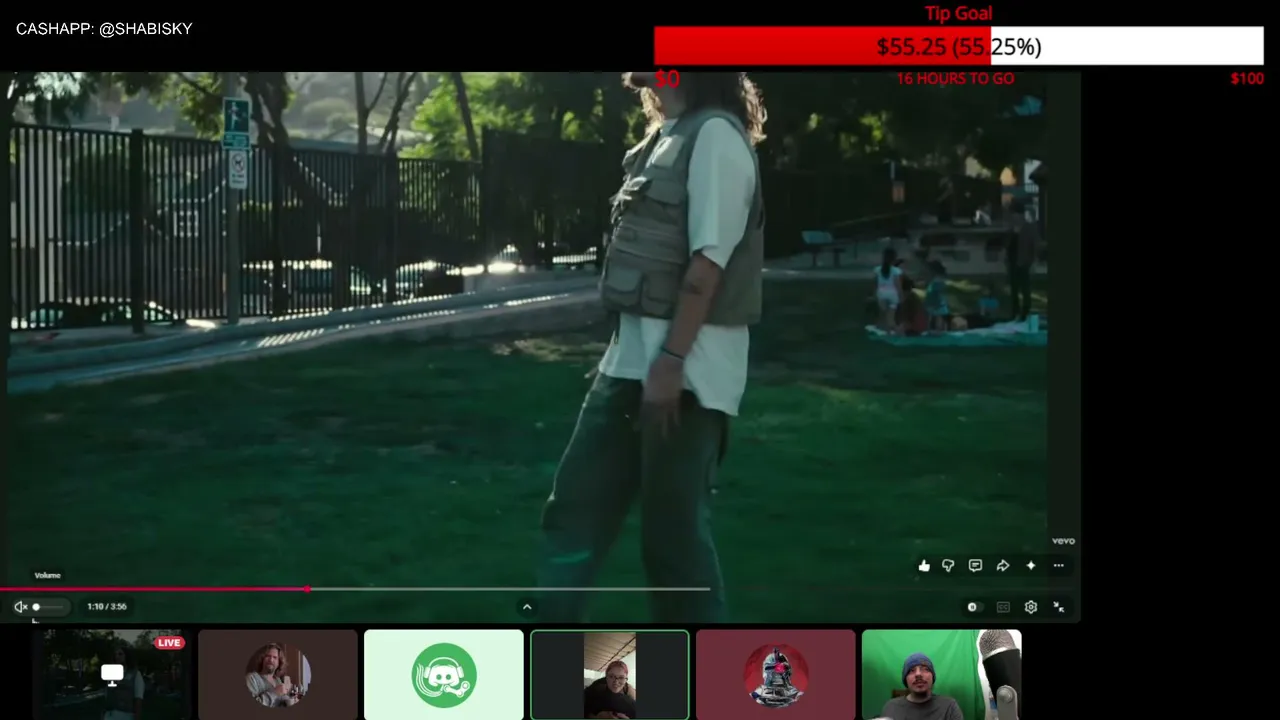
Task: Open the player settings gear
Action: tap(1031, 607)
